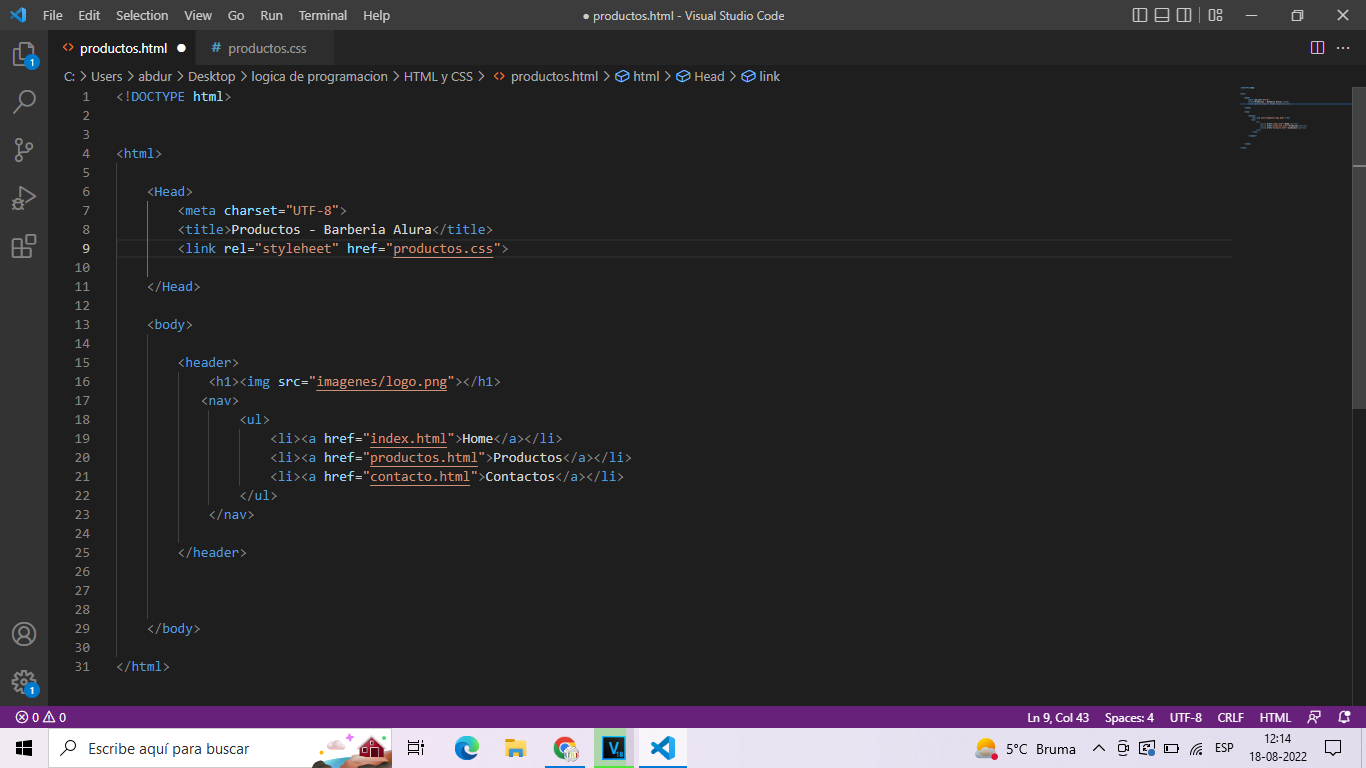Open the Explorer view in activity bar
Image resolution: width=1366 pixels, height=768 pixels.
[x=24, y=55]
